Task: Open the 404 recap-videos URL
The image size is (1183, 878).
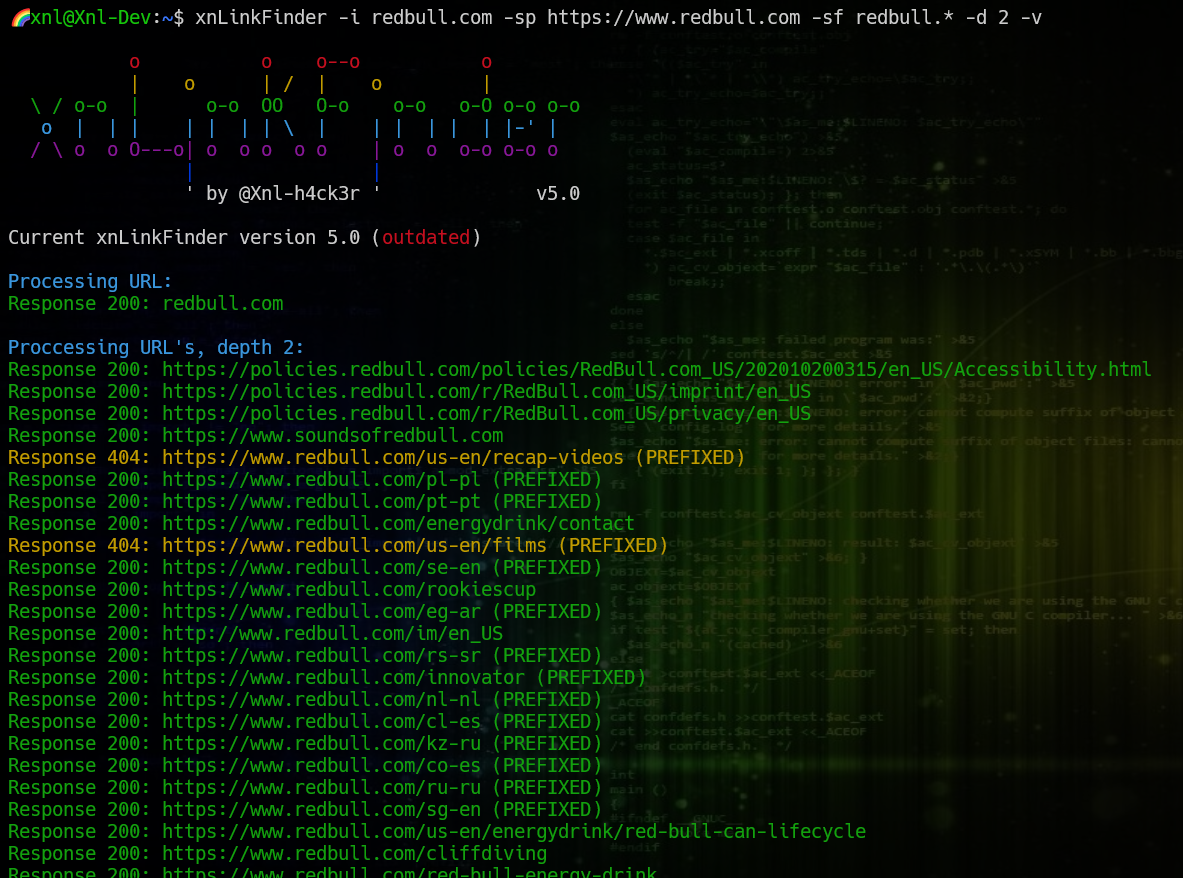Action: coord(393,457)
